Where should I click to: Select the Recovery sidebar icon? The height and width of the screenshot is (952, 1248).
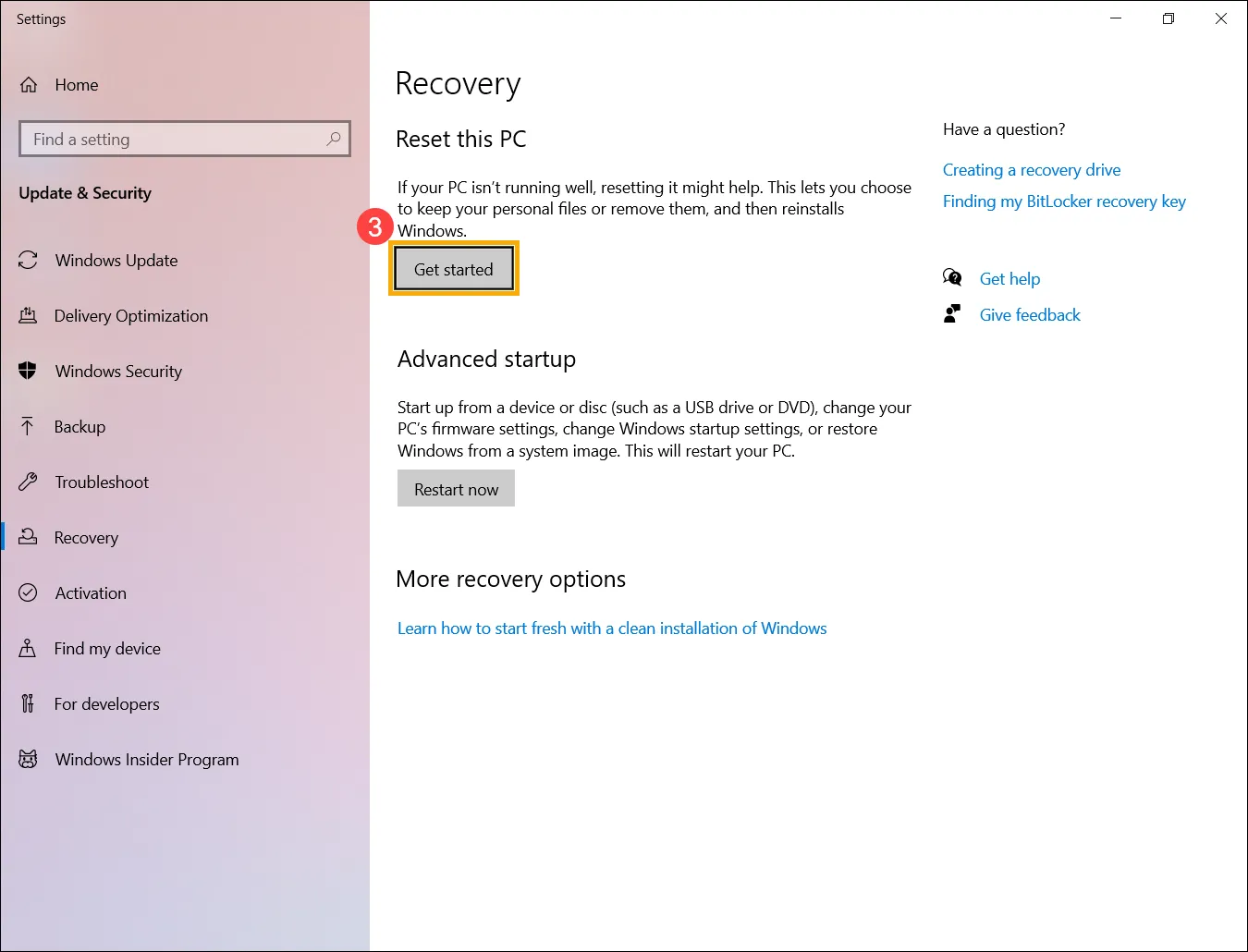pos(28,537)
